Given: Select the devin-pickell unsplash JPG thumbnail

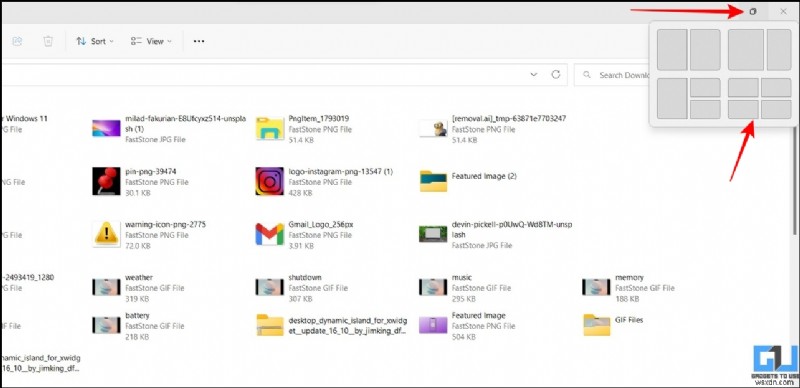Looking at the screenshot, I should click(x=433, y=234).
